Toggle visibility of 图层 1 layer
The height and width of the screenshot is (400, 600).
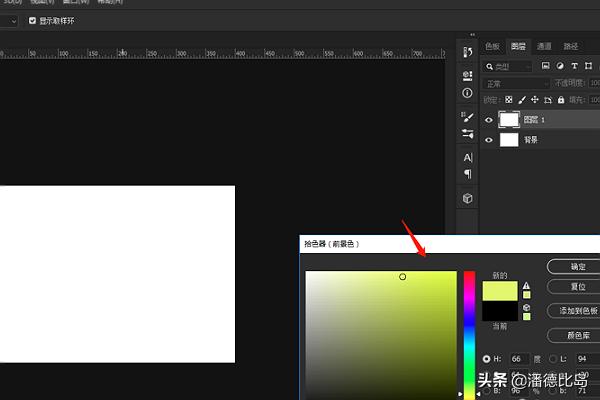489,120
